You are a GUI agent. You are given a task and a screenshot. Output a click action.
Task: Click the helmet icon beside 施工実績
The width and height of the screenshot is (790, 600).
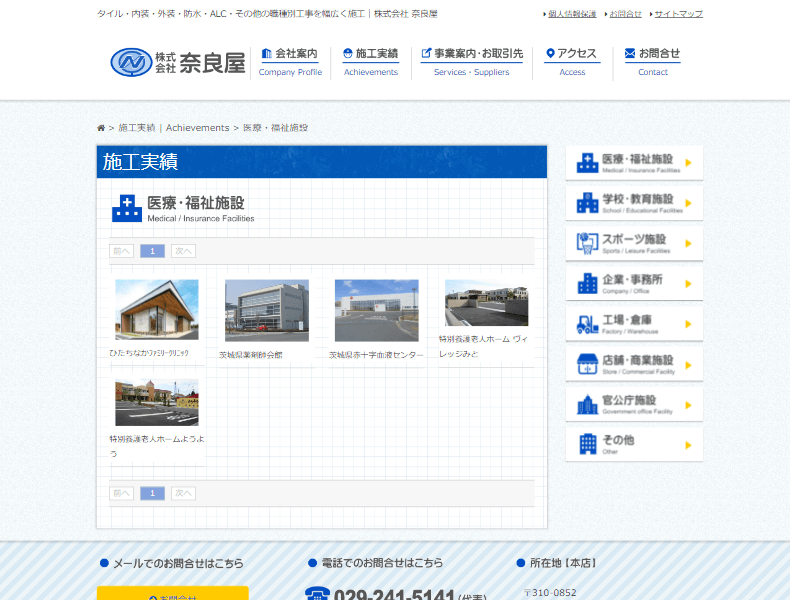click(348, 53)
